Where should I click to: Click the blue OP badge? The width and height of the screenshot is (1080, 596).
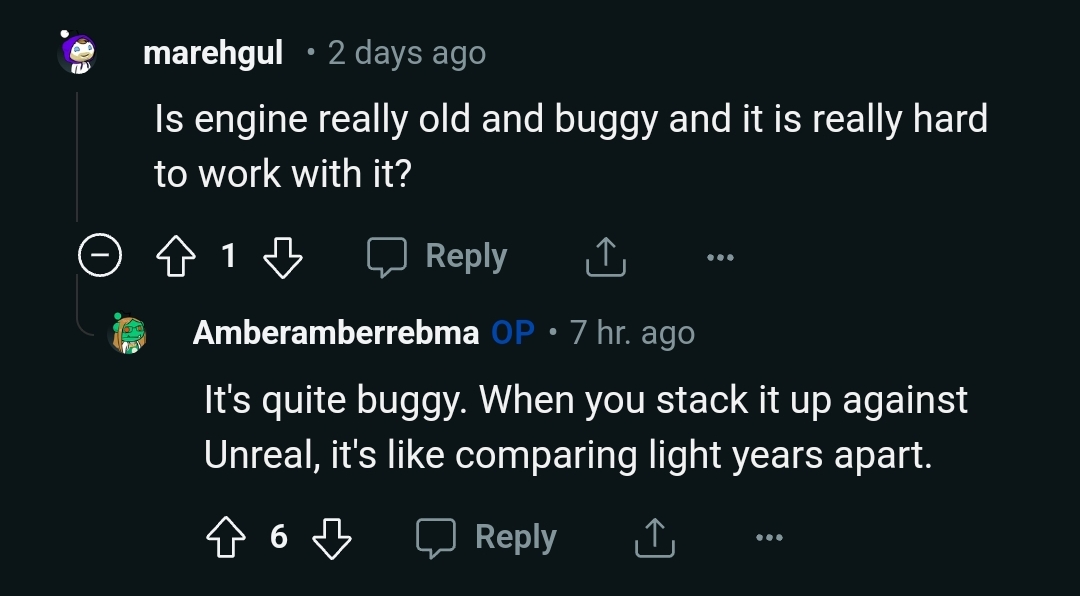pyautogui.click(x=513, y=333)
